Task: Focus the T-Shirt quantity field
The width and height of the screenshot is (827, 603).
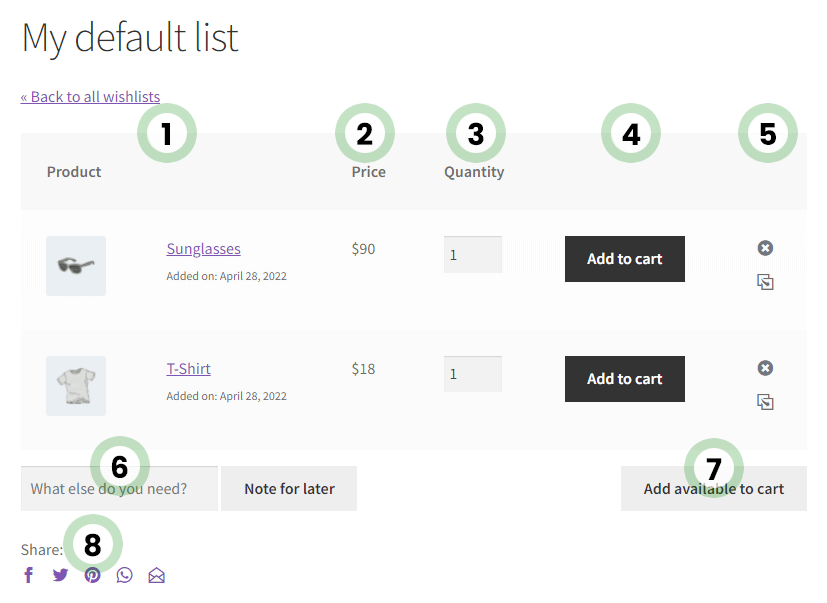Action: pyautogui.click(x=473, y=374)
